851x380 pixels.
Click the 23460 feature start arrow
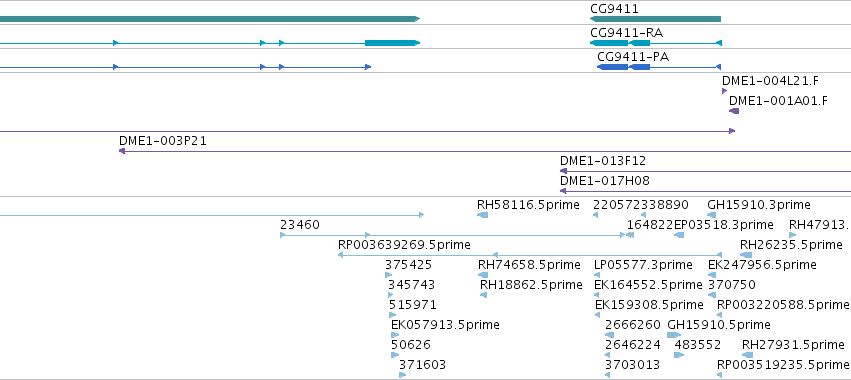point(283,235)
